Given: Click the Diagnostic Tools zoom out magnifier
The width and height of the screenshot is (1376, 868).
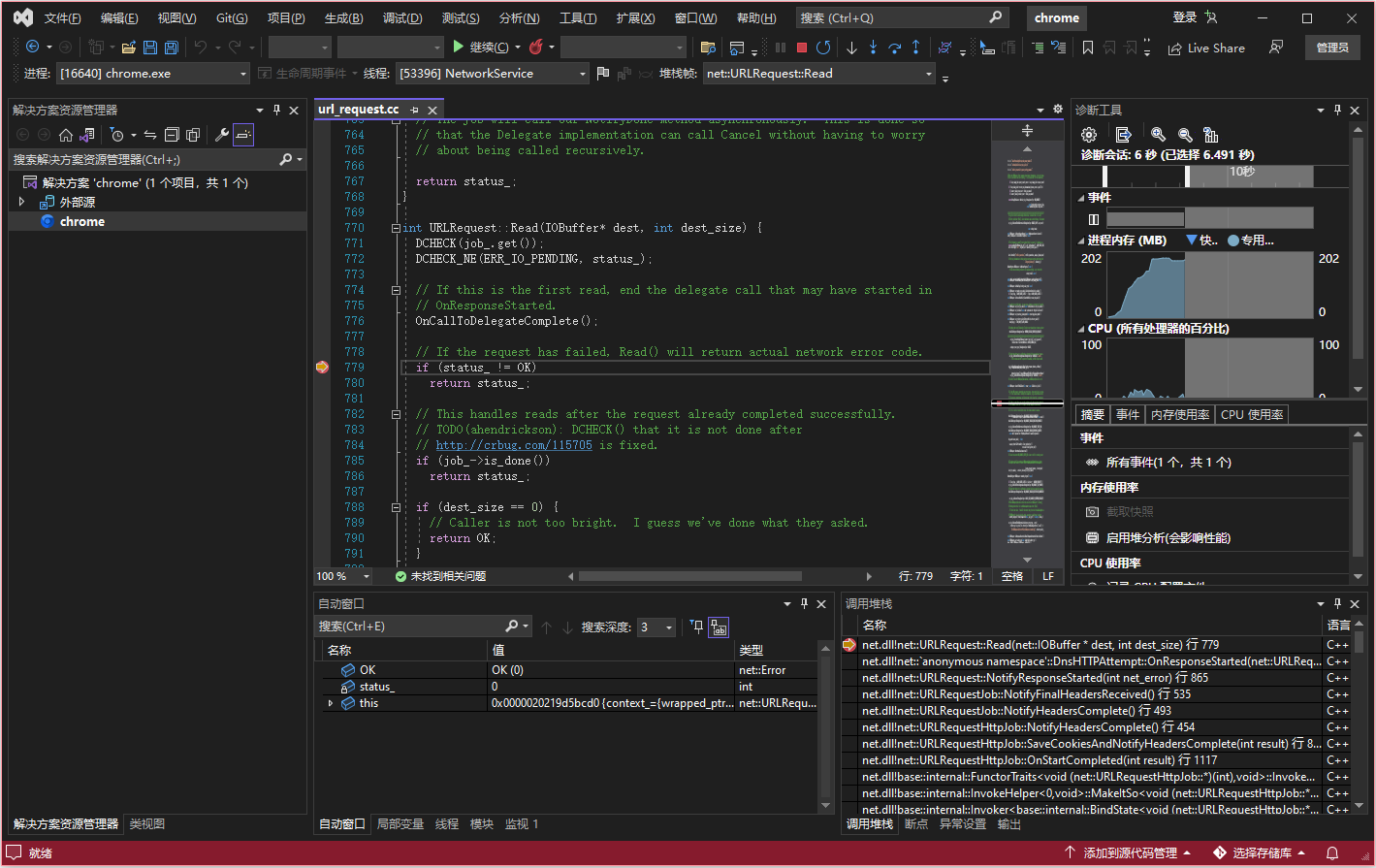Looking at the screenshot, I should click(x=1184, y=135).
